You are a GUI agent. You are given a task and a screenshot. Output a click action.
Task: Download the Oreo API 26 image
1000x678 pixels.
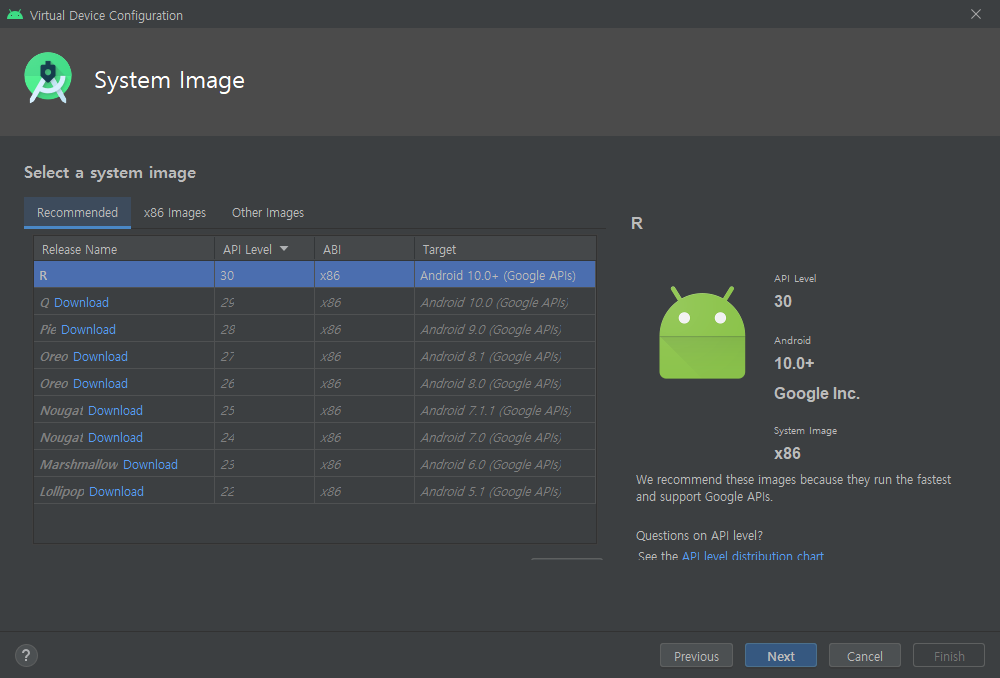click(x=100, y=383)
